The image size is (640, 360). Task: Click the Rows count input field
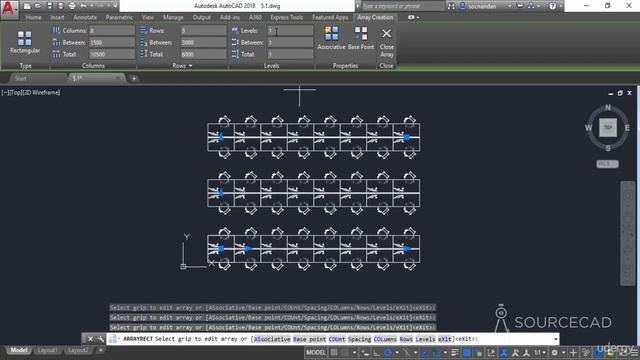coord(203,31)
